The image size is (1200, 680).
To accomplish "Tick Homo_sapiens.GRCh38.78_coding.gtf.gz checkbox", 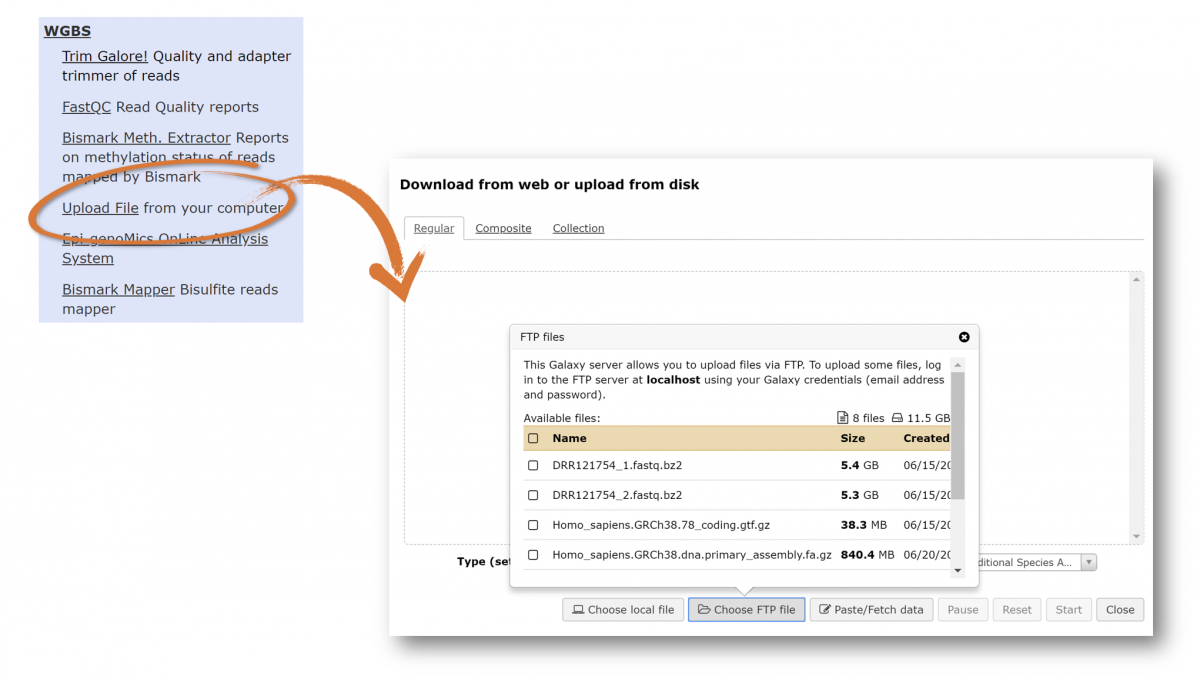I will coord(533,525).
